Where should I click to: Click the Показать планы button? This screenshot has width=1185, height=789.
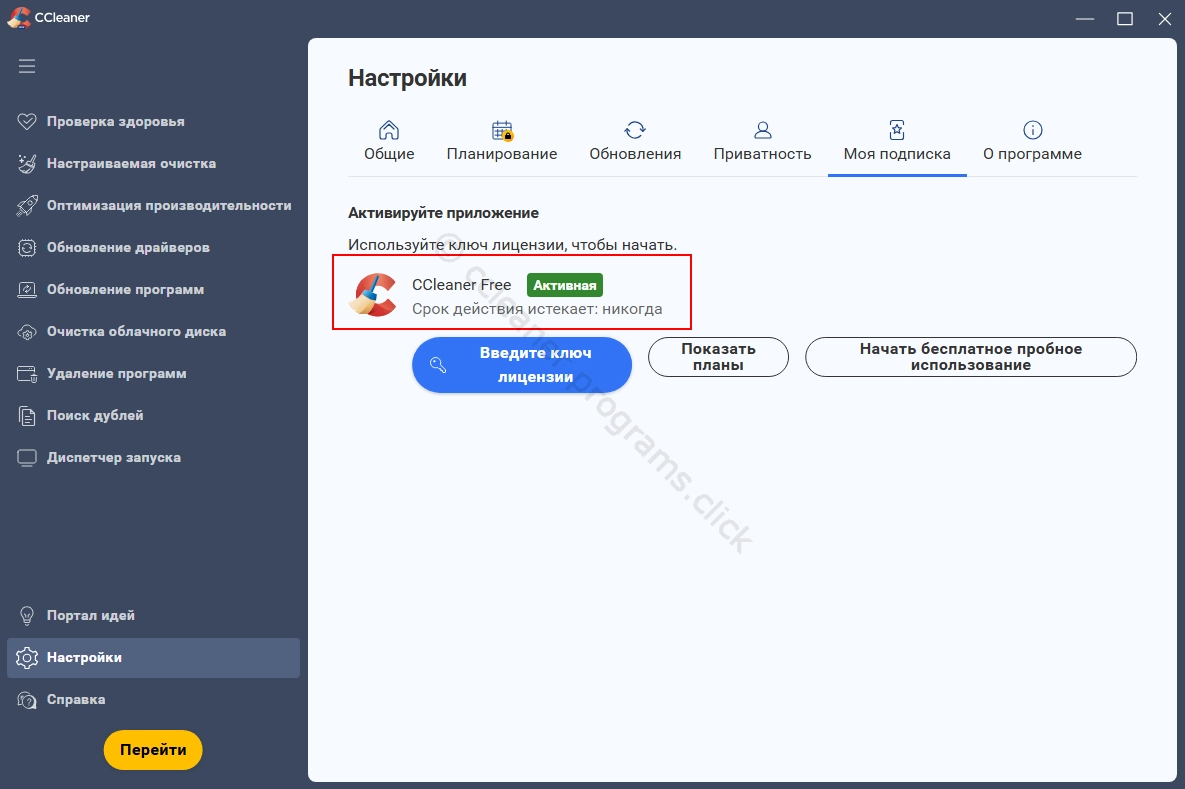718,357
